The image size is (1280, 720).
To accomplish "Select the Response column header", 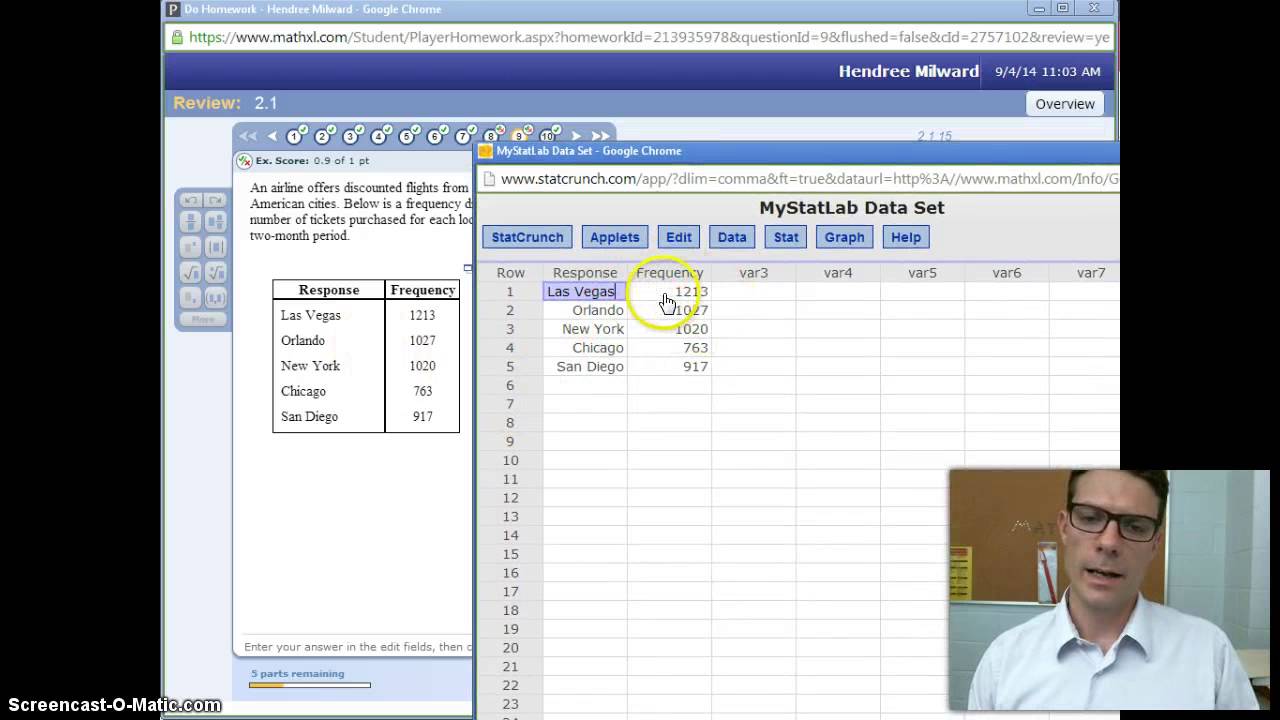I will pyautogui.click(x=585, y=273).
